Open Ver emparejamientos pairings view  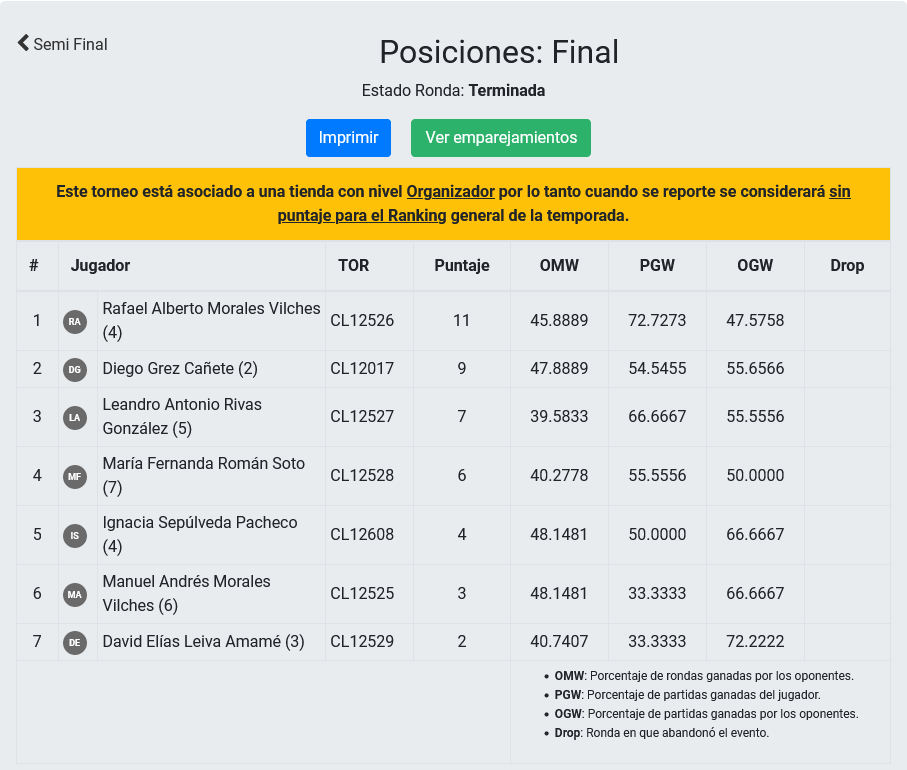pos(501,138)
